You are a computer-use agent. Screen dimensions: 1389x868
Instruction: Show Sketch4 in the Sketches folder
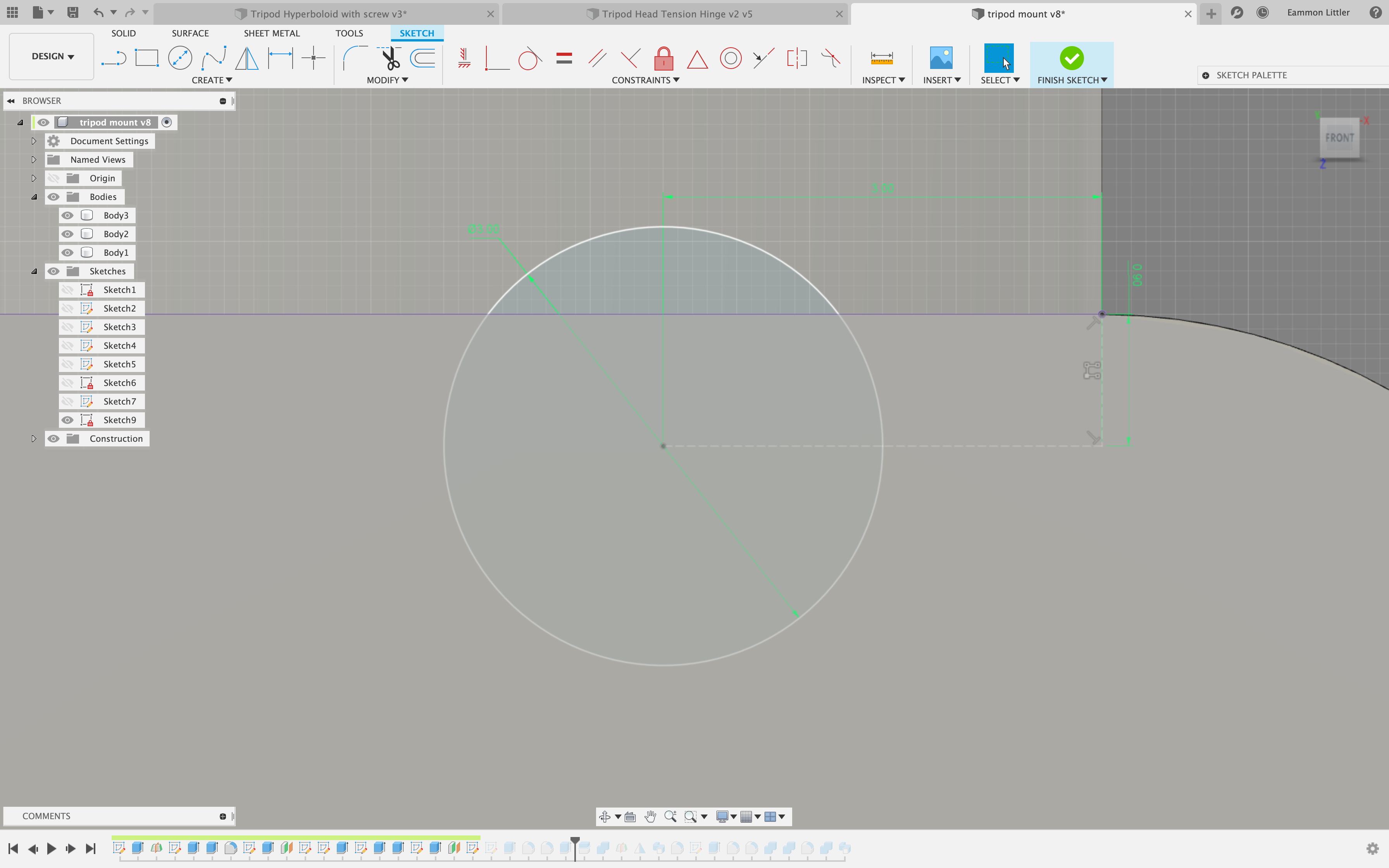point(68,345)
